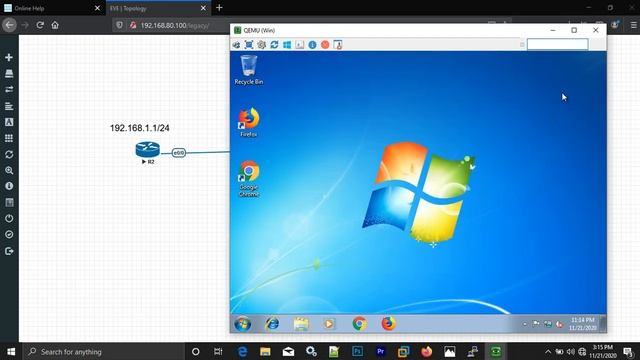The image size is (640, 360).
Task: Open the host notification center icon
Action: (629, 351)
